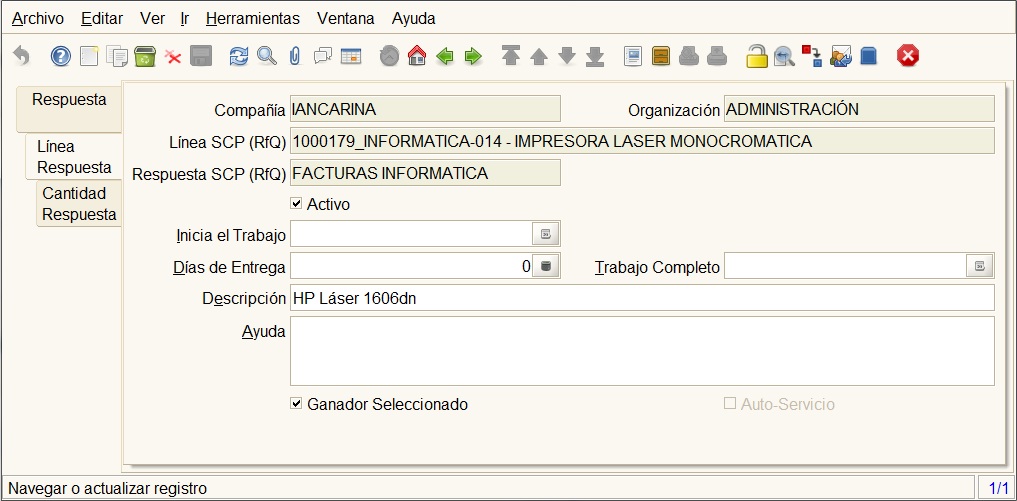Click the Compañía field showing IANCARINA

pos(425,109)
